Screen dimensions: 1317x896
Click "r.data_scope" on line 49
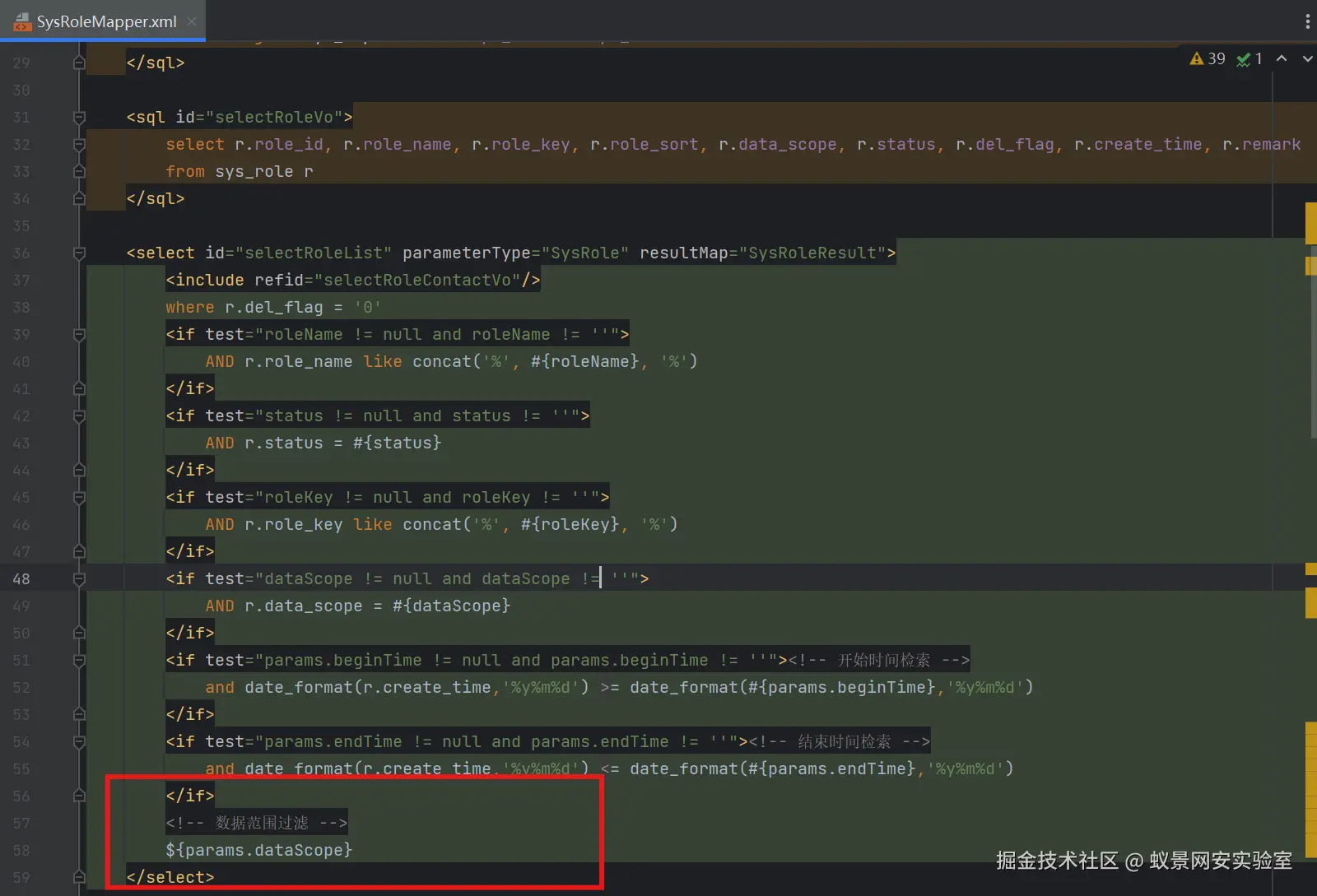pos(304,606)
